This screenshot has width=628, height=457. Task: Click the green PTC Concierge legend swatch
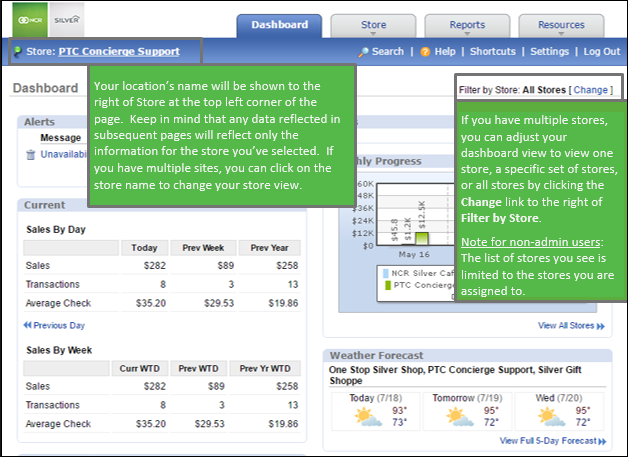coord(388,285)
